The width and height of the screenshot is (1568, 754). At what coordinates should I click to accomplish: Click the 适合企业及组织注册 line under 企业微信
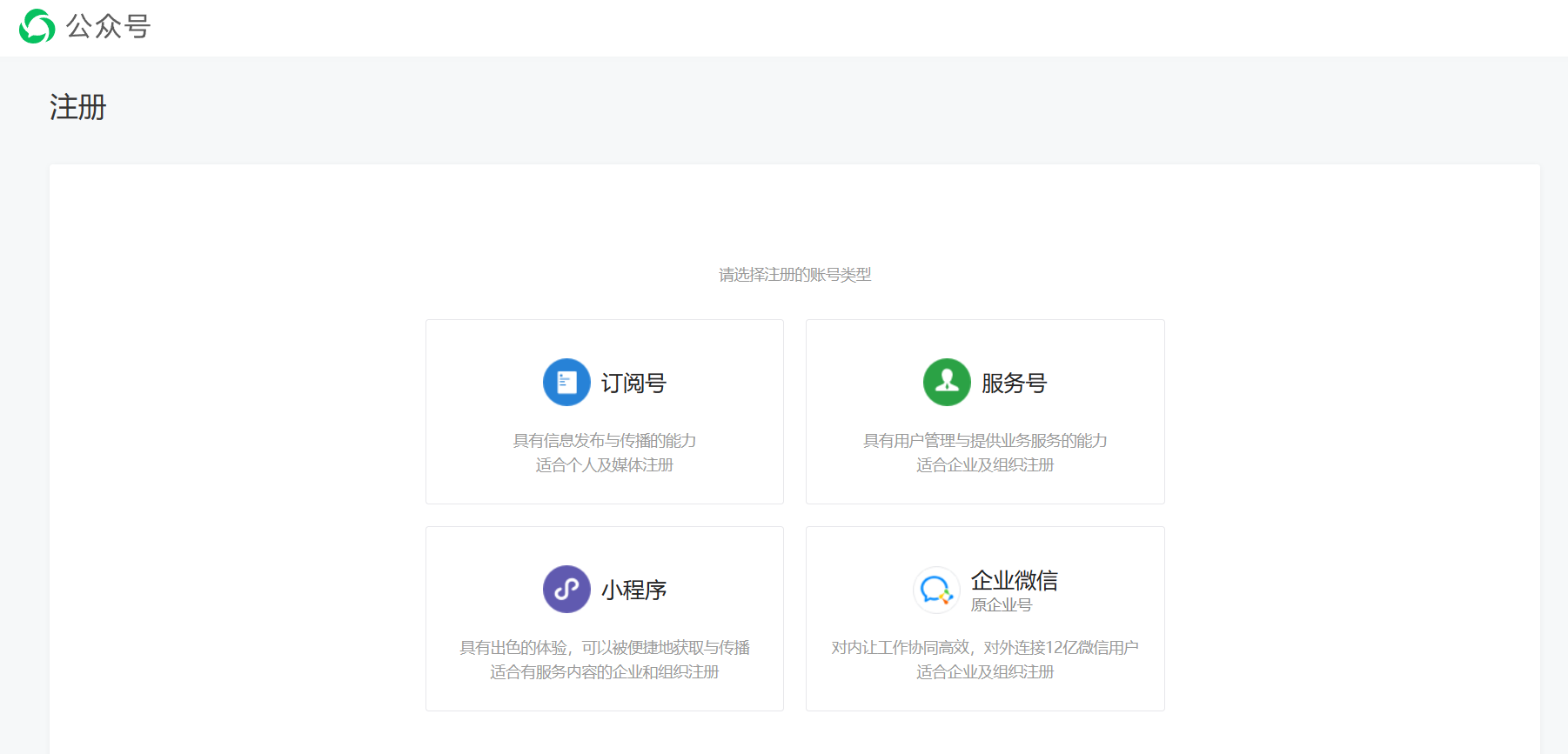point(985,672)
